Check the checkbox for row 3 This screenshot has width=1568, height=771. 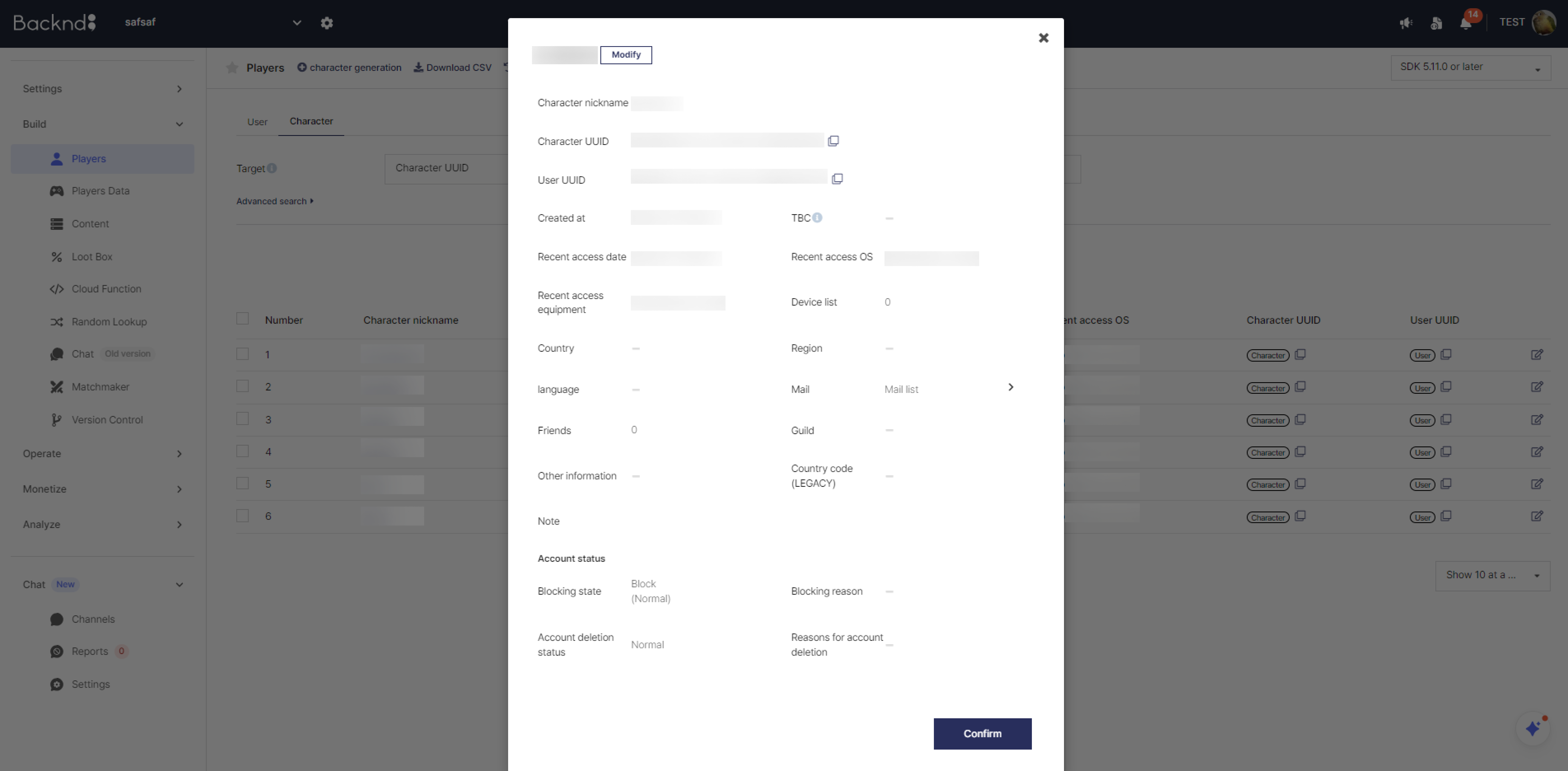coord(242,418)
